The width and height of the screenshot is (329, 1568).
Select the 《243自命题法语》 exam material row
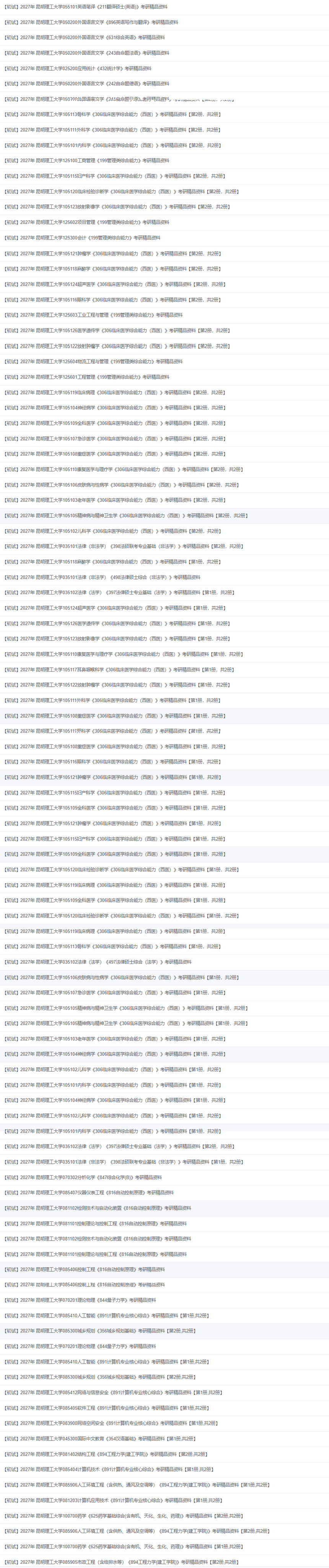click(87, 53)
